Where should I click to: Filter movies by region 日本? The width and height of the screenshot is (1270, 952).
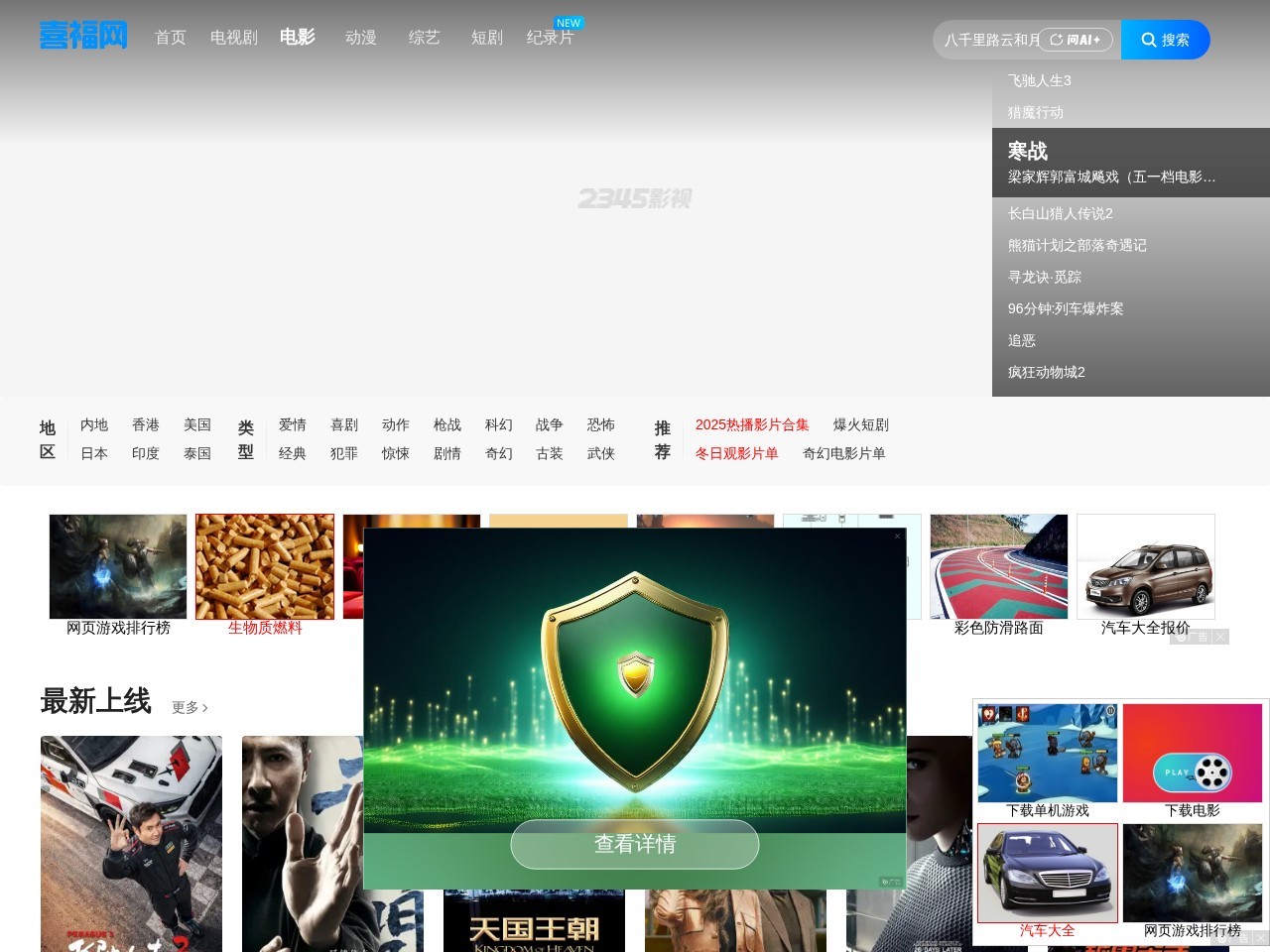point(94,453)
